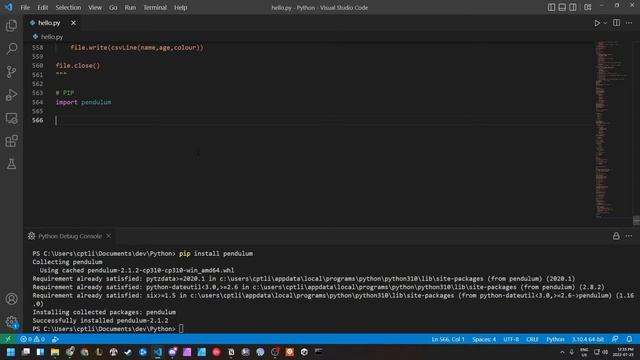
Task: Open the Terminal menu
Action: click(x=155, y=7)
